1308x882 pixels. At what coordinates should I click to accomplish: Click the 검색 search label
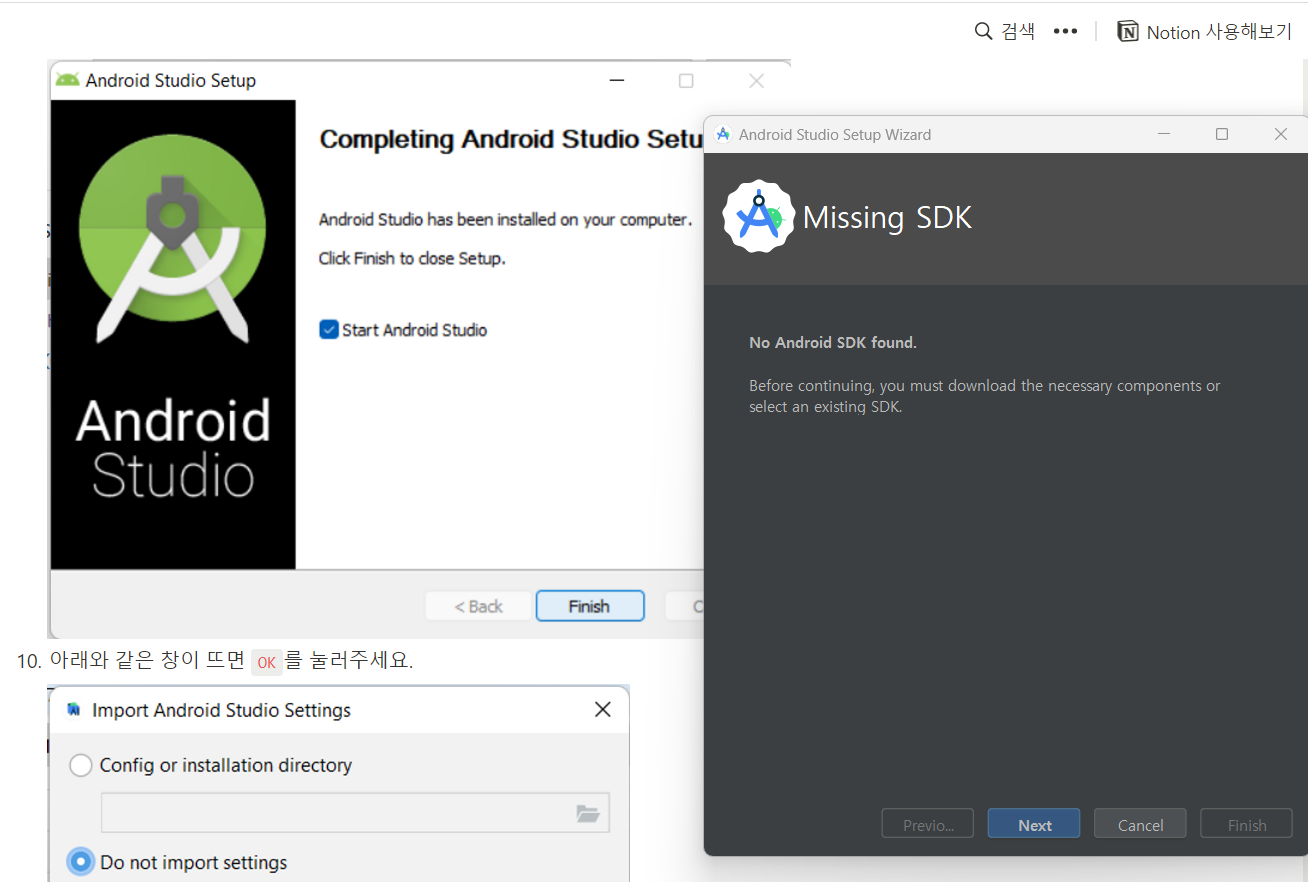(1018, 32)
